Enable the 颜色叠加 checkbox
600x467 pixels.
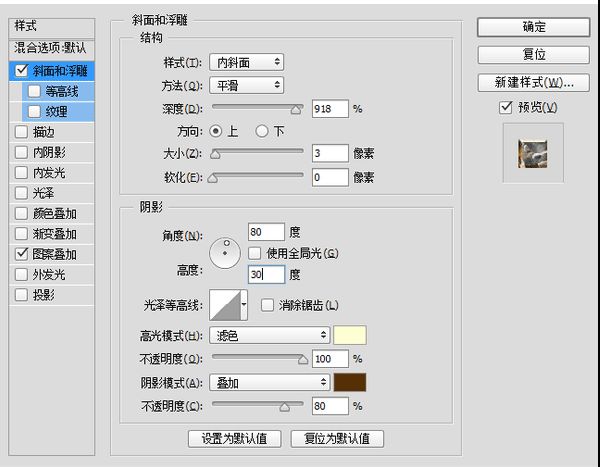[x=21, y=213]
